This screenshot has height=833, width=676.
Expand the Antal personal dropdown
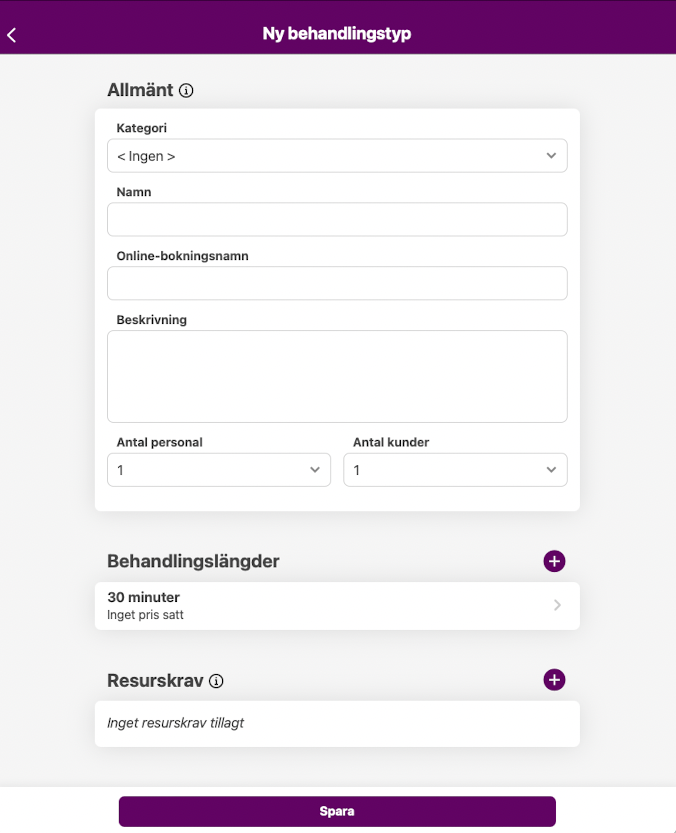218,470
